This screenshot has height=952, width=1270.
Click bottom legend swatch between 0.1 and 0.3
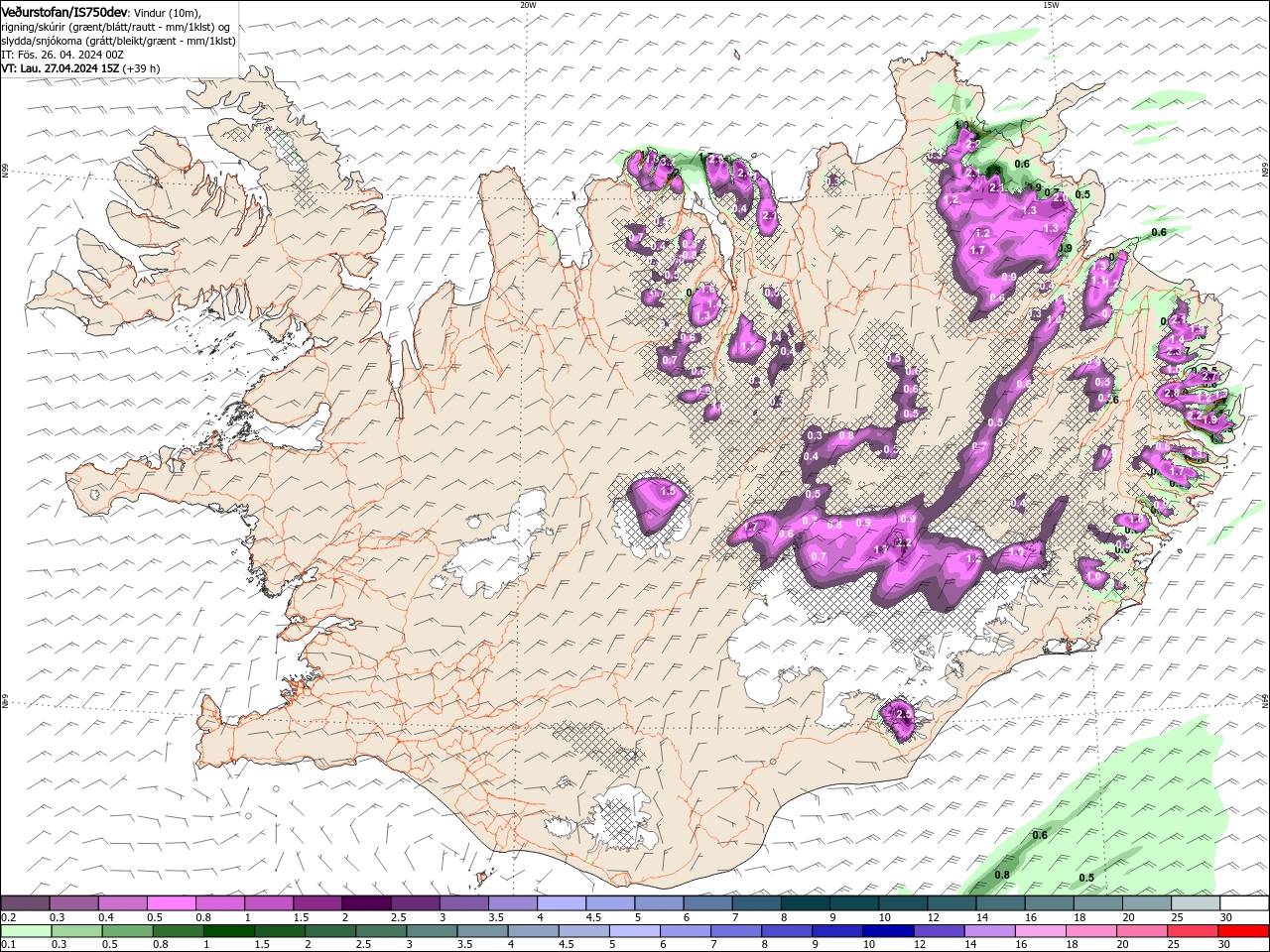click(x=25, y=931)
